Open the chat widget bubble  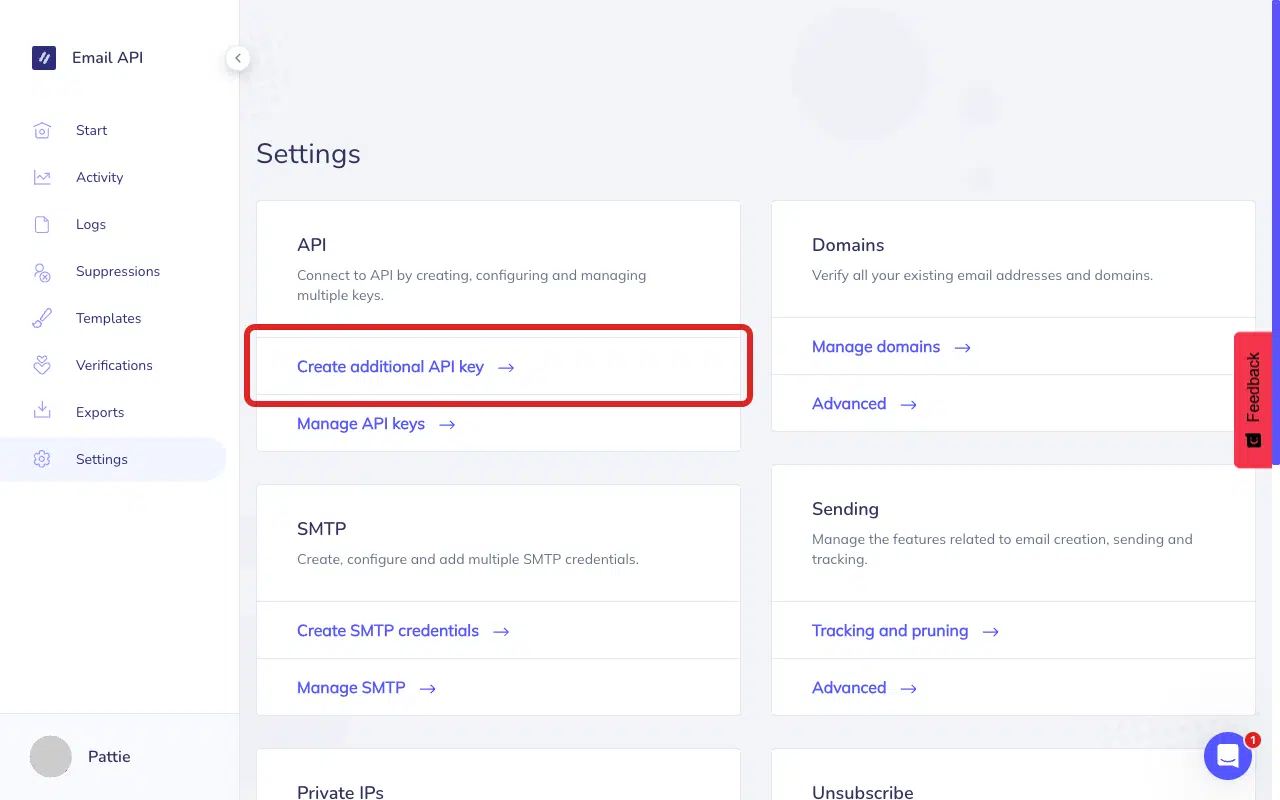pyautogui.click(x=1228, y=756)
